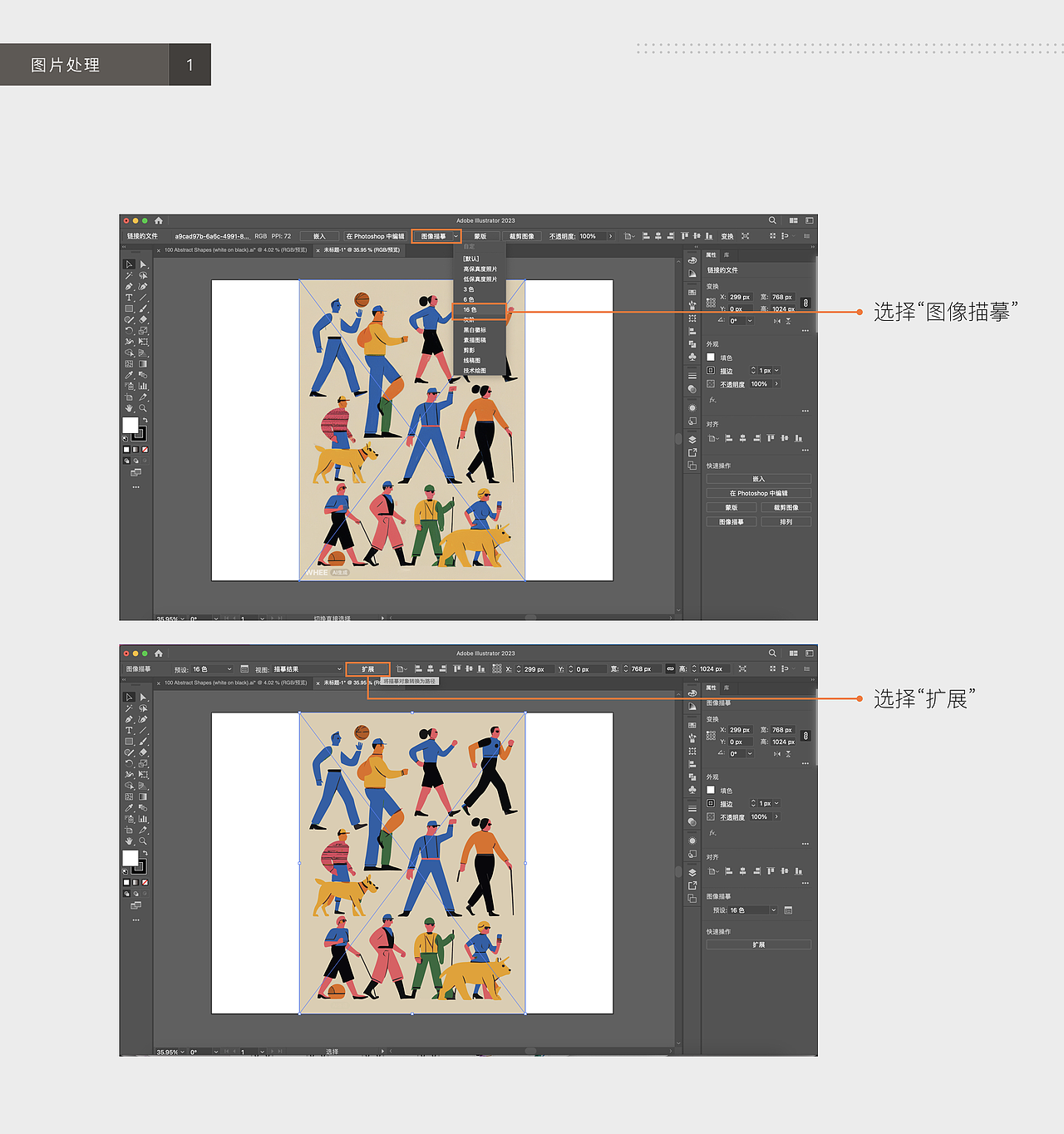Expand the 不透明度 100% dropdown arrow

(777, 383)
